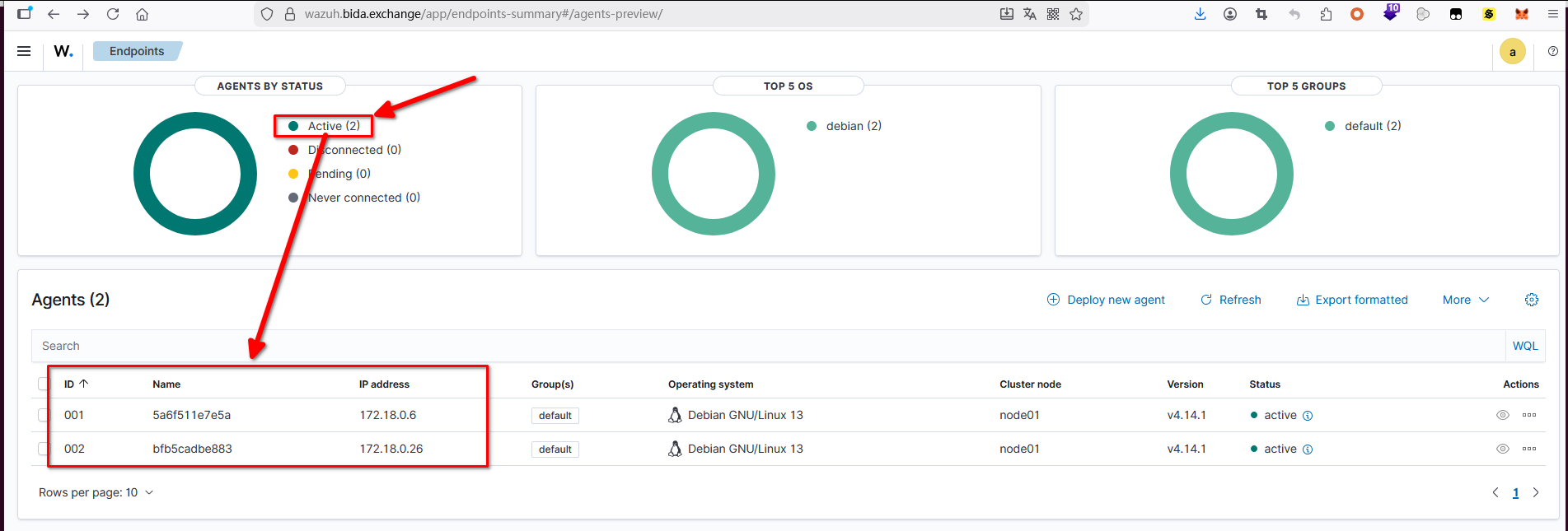Viewport: 1568px width, 531px height.
Task: Select the checkbox for agent 001
Action: 43,415
